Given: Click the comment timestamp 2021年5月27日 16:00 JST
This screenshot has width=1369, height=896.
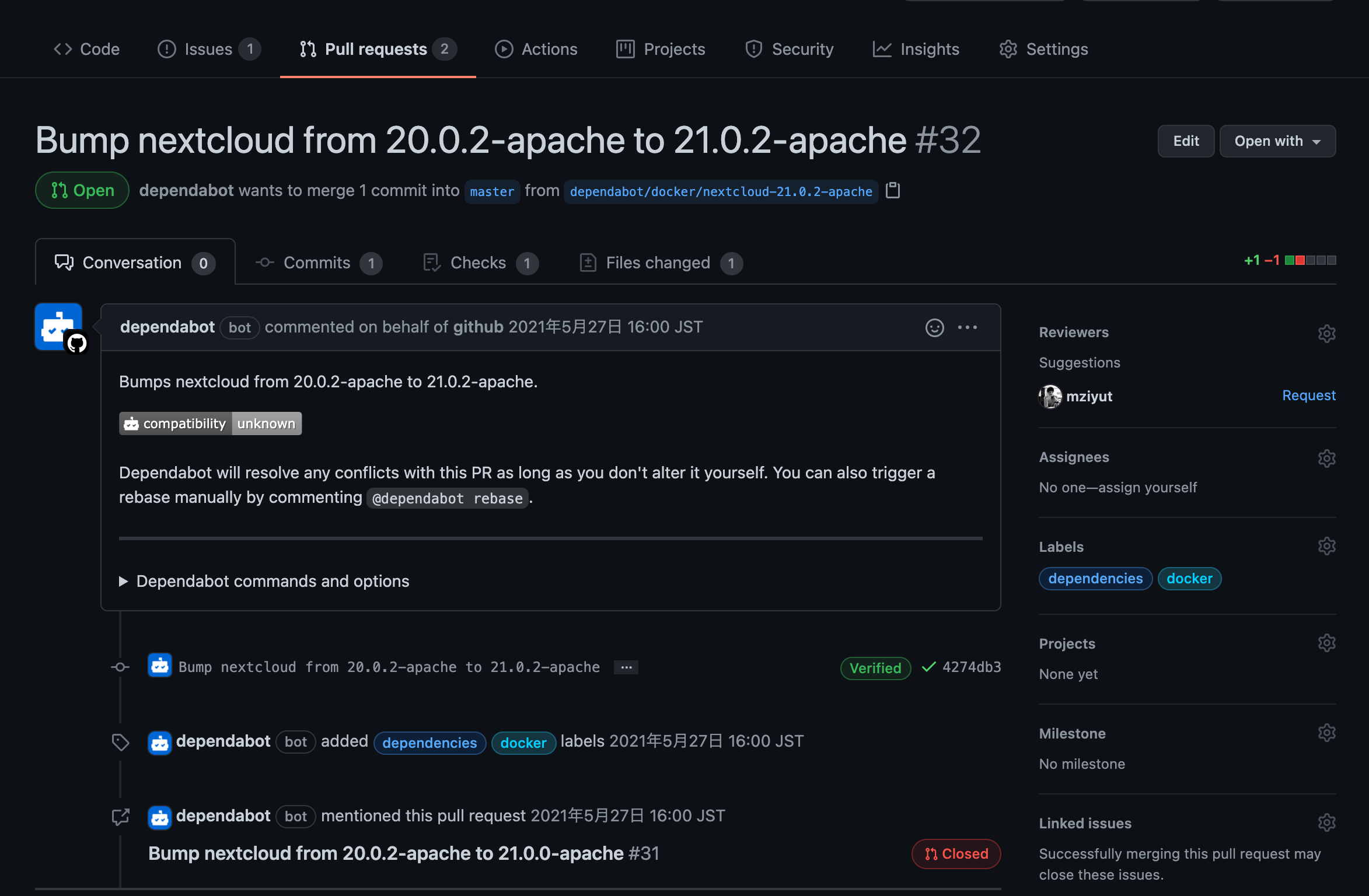Looking at the screenshot, I should 606,327.
